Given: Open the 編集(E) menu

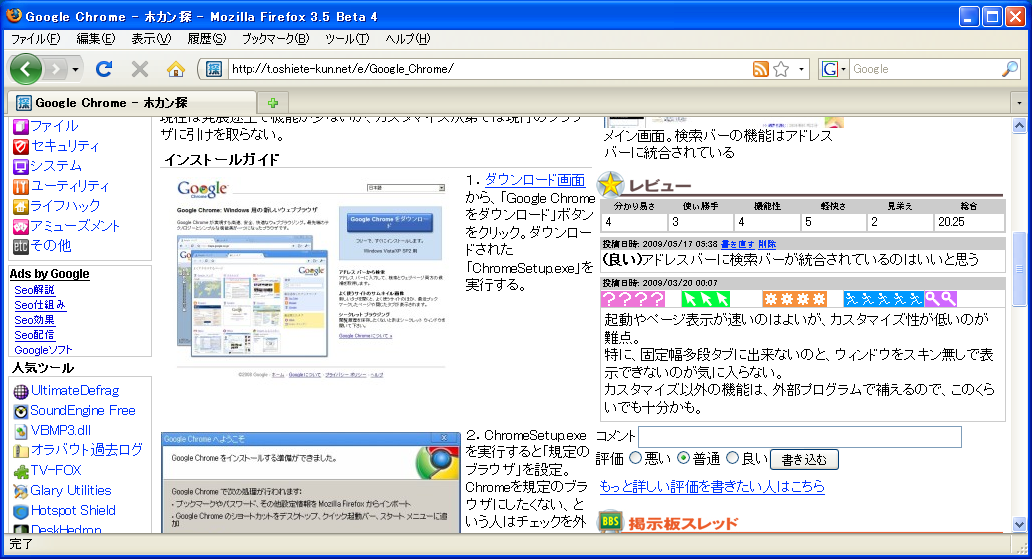Looking at the screenshot, I should 95,39.
